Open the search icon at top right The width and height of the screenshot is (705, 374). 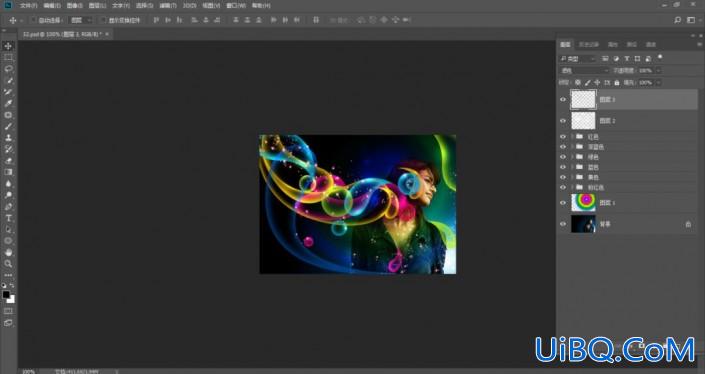click(678, 20)
